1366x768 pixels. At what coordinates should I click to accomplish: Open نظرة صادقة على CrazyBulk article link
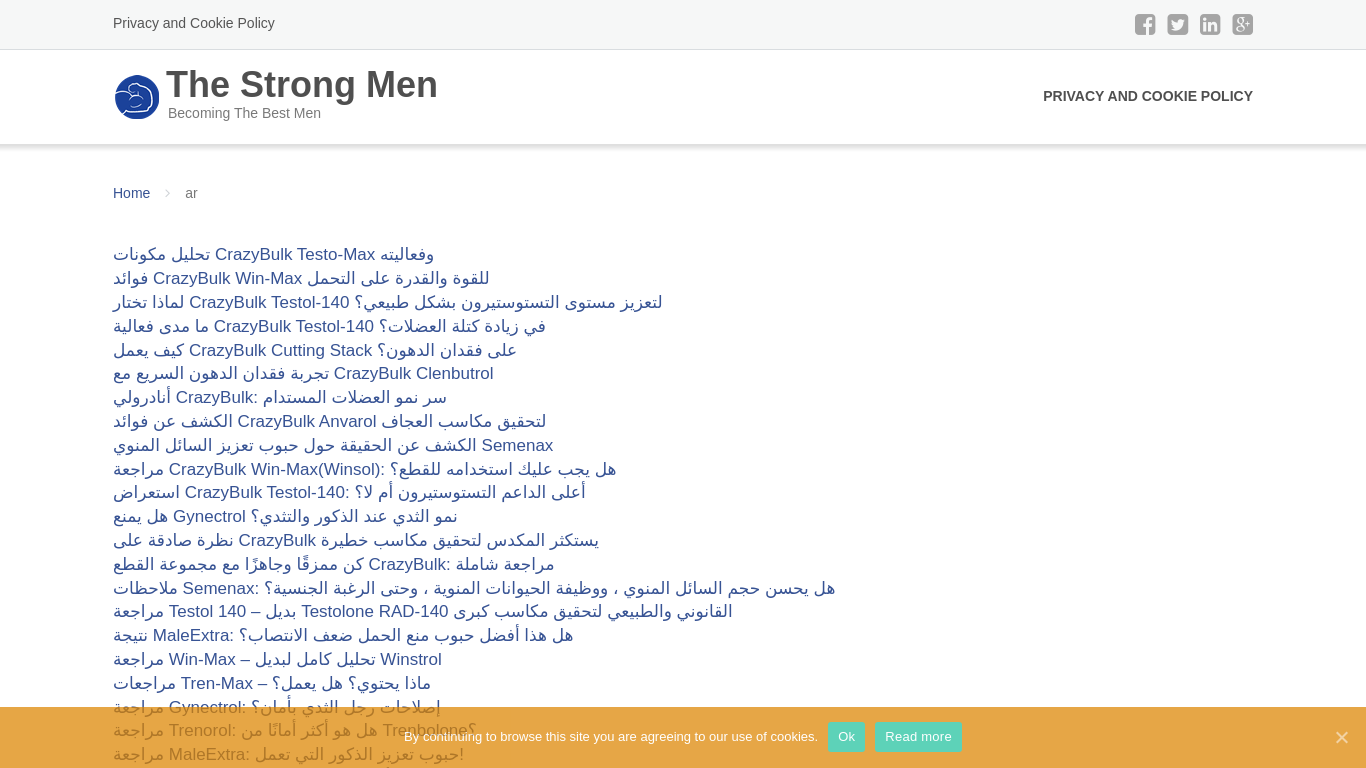click(356, 541)
